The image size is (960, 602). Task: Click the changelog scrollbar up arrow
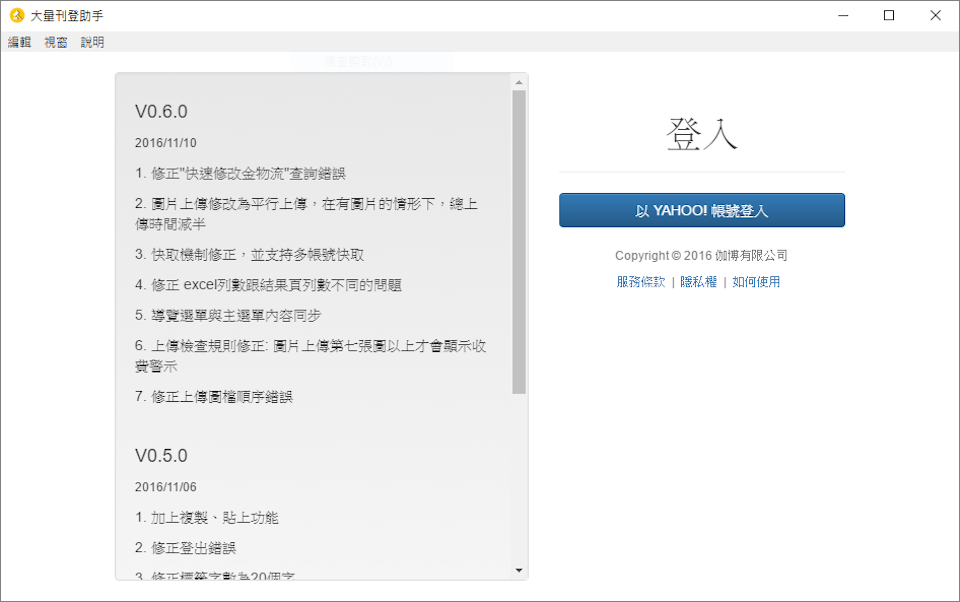pyautogui.click(x=519, y=82)
